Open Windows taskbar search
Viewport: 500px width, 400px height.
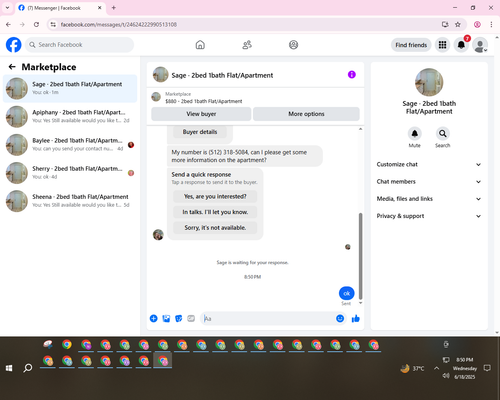(28, 368)
